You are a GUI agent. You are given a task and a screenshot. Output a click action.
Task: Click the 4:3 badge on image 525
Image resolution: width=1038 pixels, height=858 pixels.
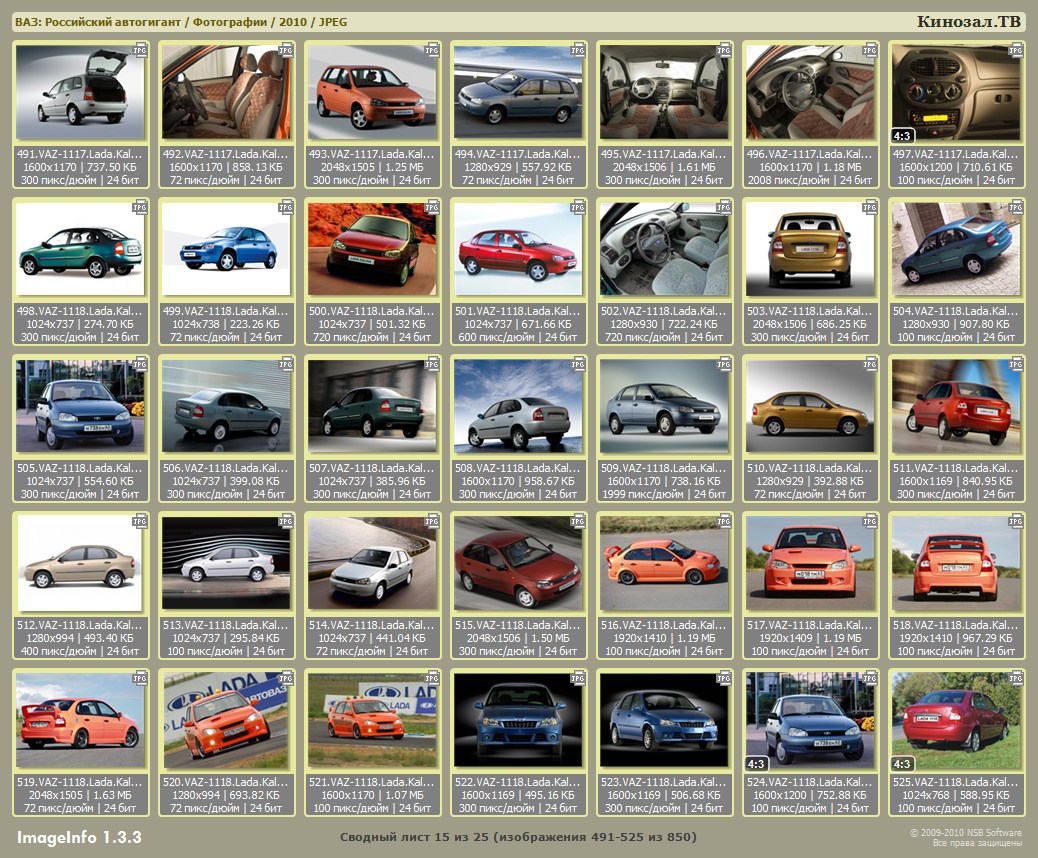click(x=902, y=763)
